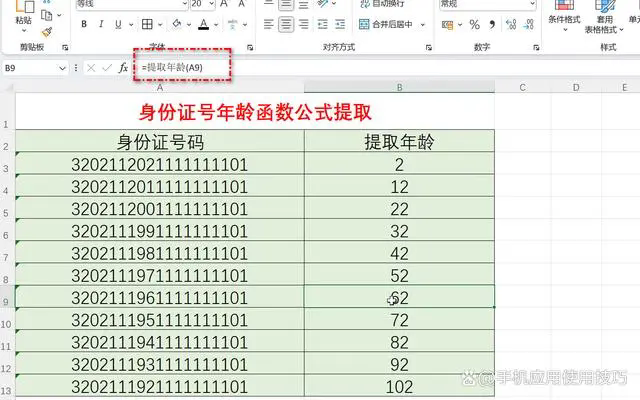Toggle center horizontal alignment

click(x=287, y=25)
